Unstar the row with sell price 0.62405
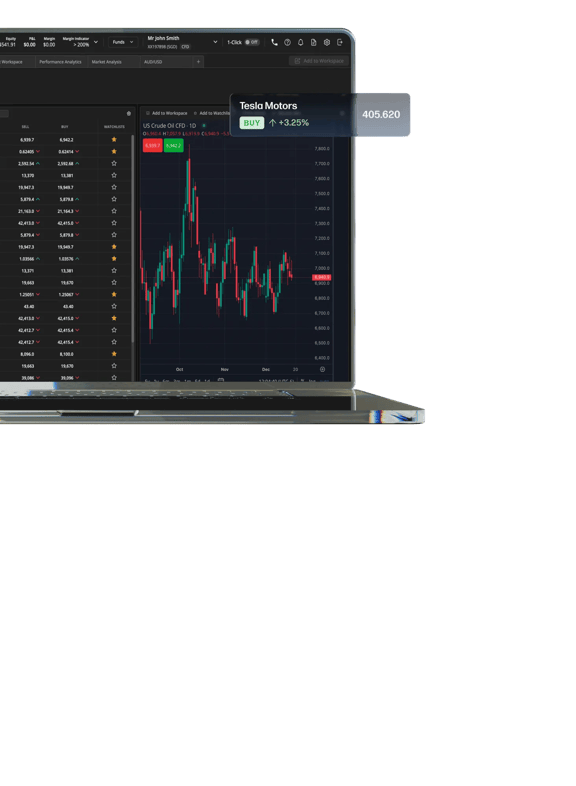The width and height of the screenshot is (576, 786). point(114,151)
